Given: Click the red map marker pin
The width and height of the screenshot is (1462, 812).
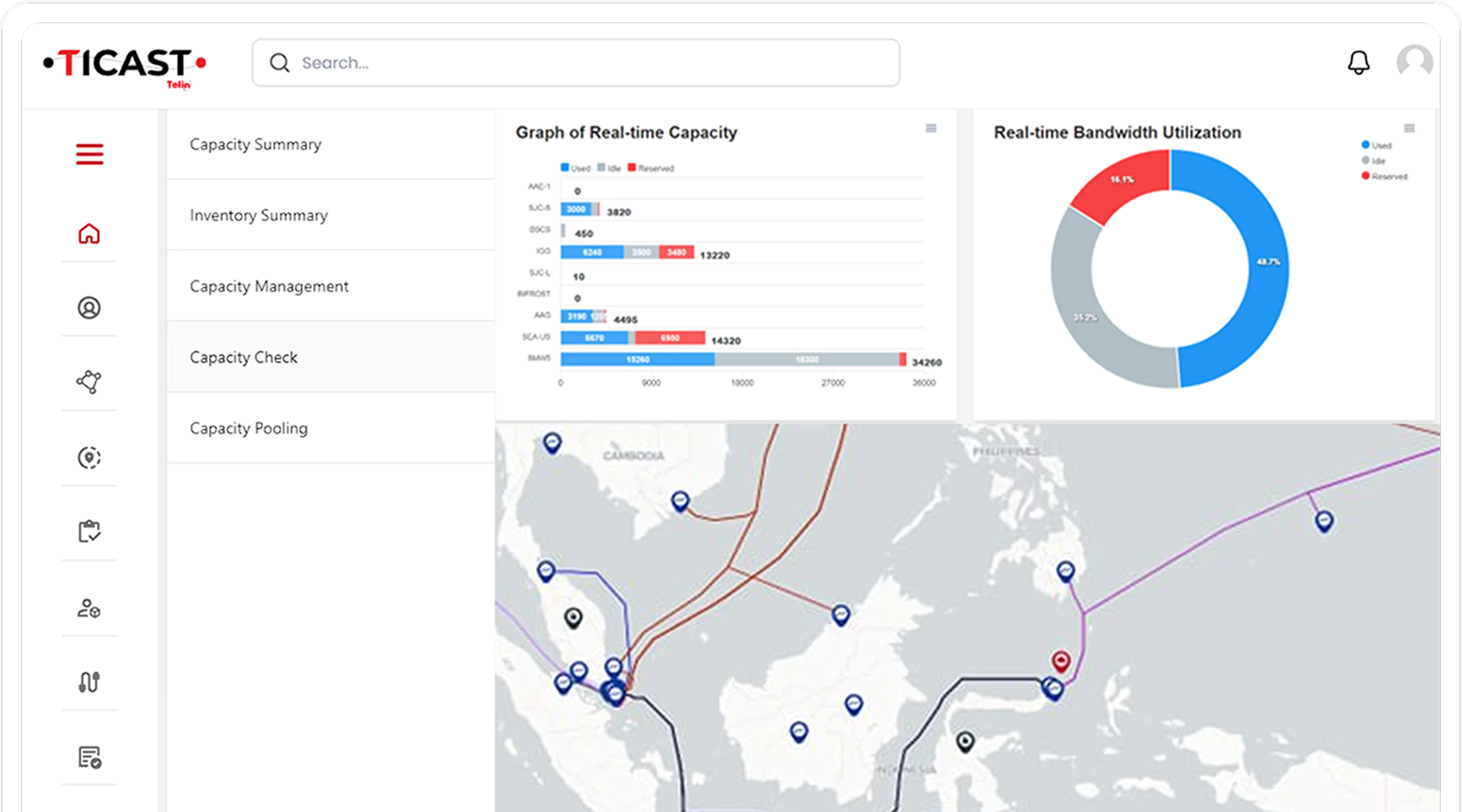Looking at the screenshot, I should point(1061,660).
